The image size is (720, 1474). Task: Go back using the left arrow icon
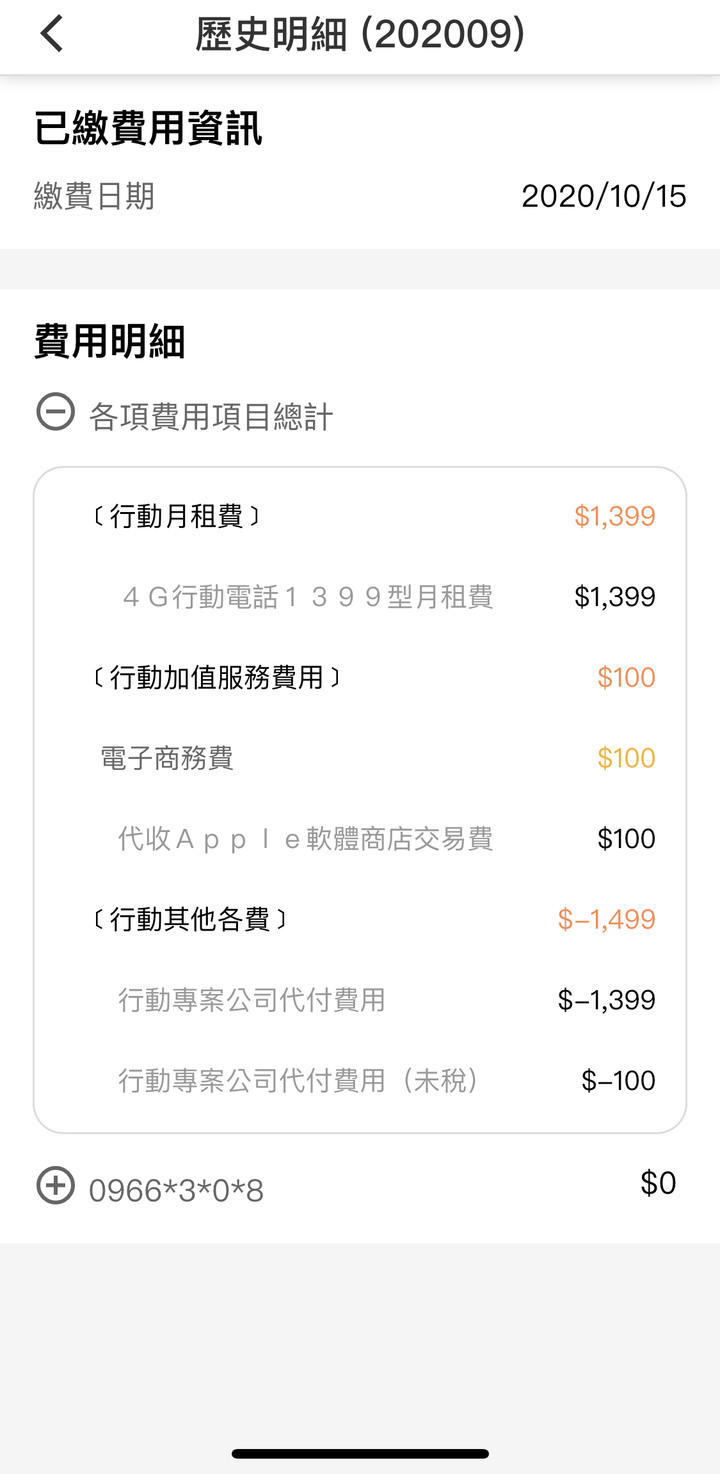click(51, 34)
